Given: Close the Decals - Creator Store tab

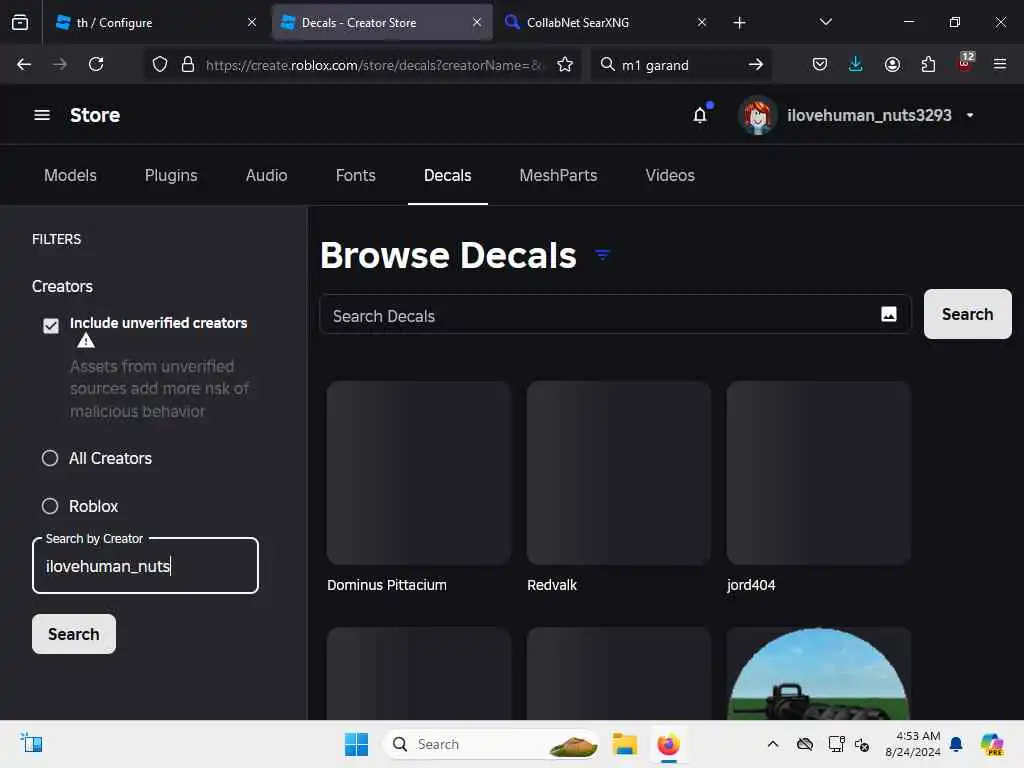Looking at the screenshot, I should (477, 22).
